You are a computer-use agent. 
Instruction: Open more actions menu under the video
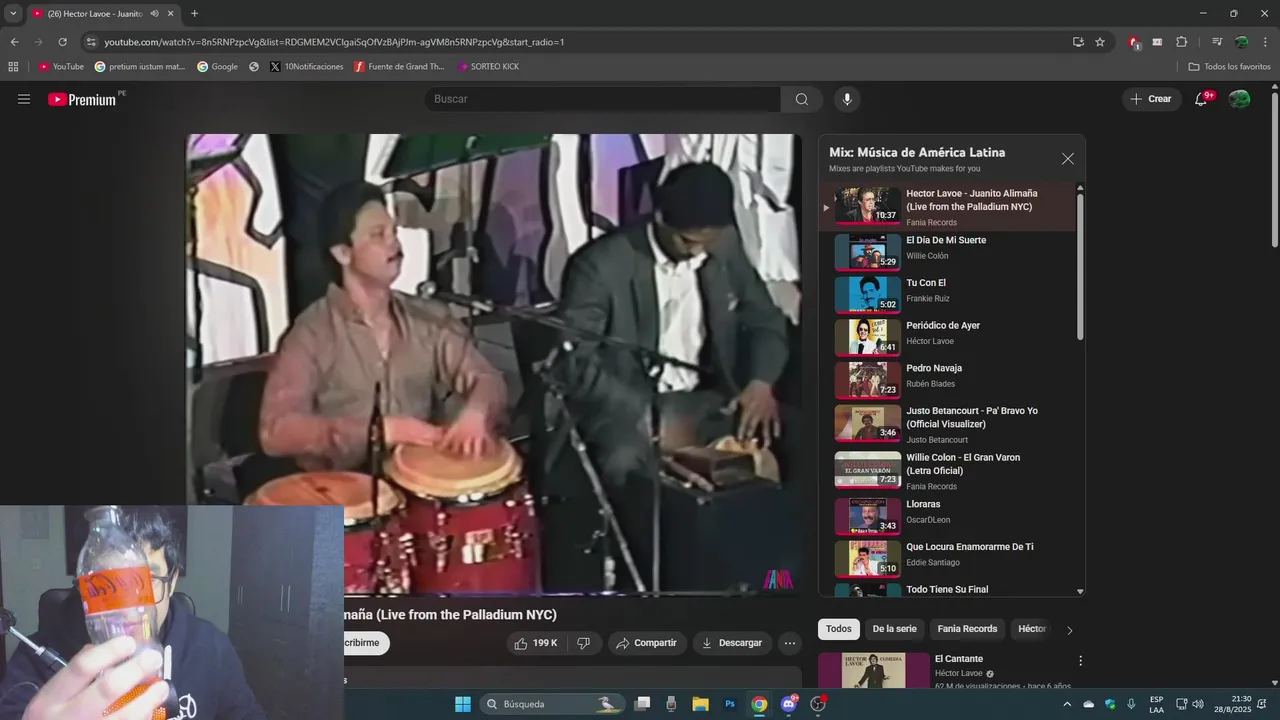click(790, 643)
